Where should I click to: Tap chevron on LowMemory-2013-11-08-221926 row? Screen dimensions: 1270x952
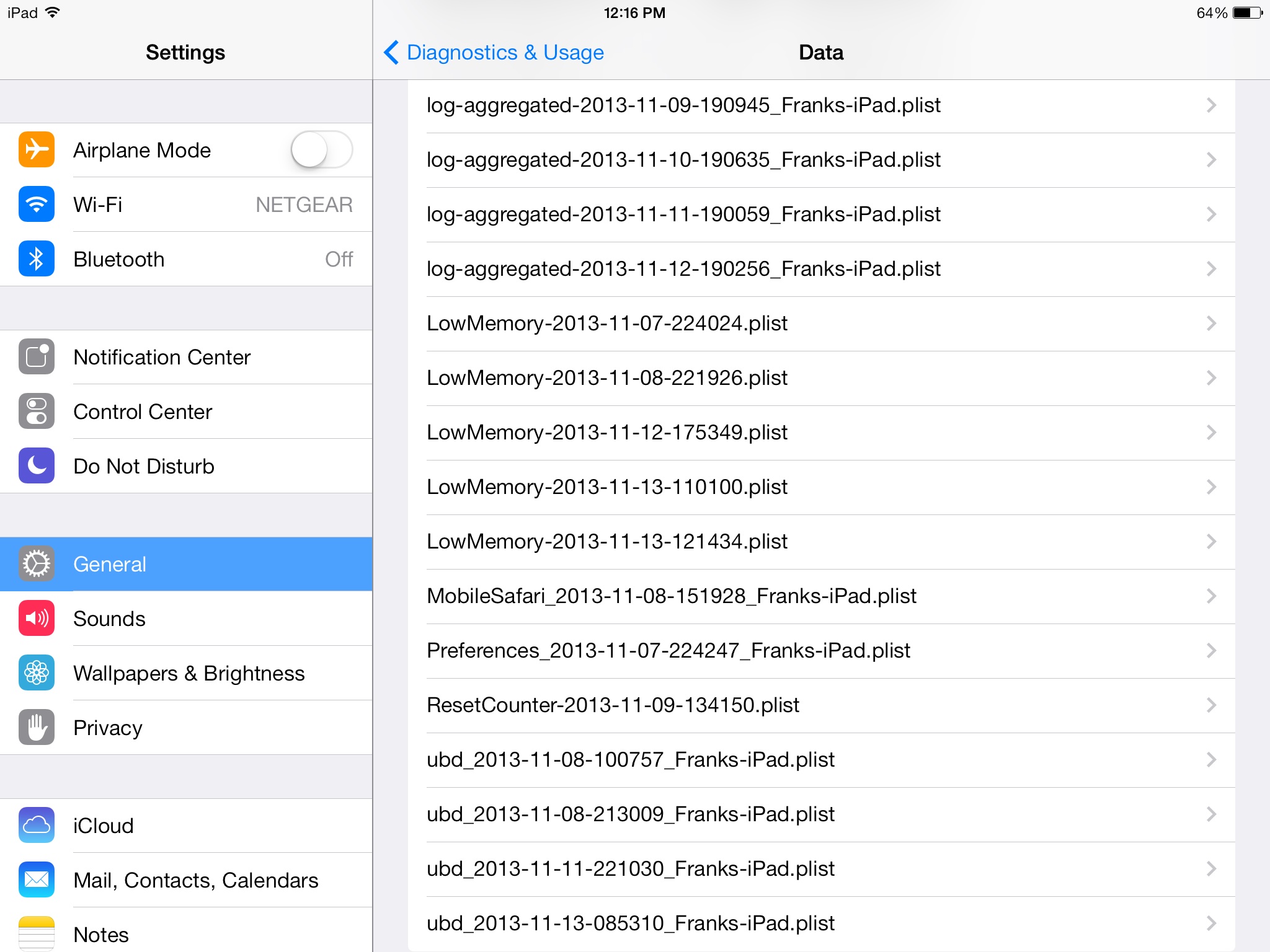(1211, 378)
